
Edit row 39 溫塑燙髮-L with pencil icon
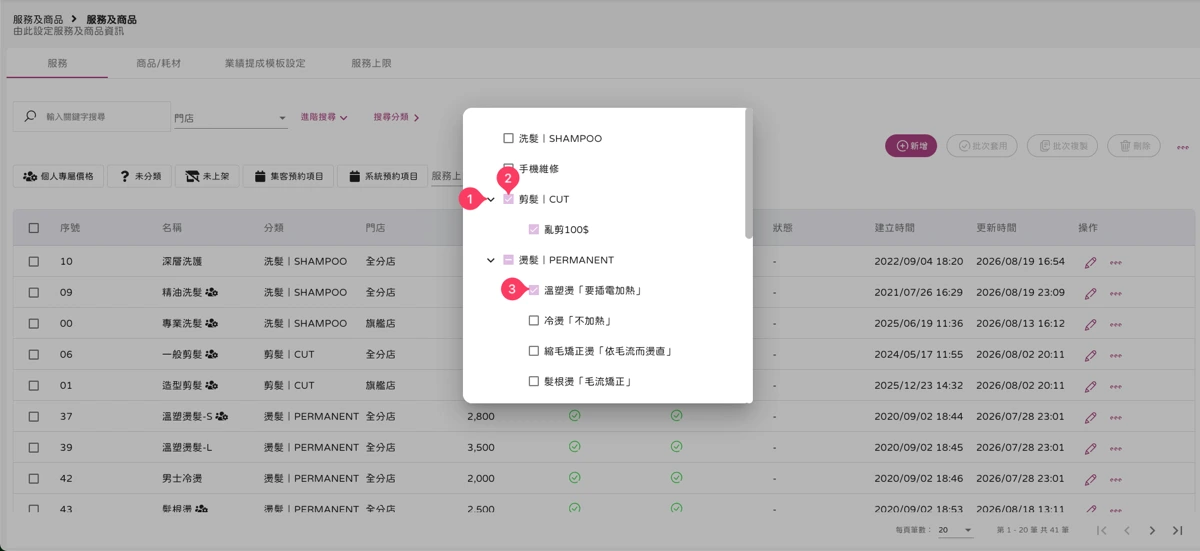pyautogui.click(x=1090, y=448)
